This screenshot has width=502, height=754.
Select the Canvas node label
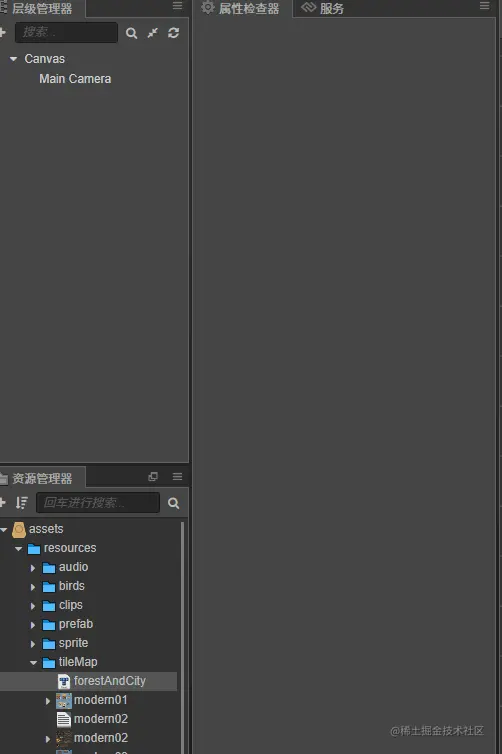tap(45, 59)
